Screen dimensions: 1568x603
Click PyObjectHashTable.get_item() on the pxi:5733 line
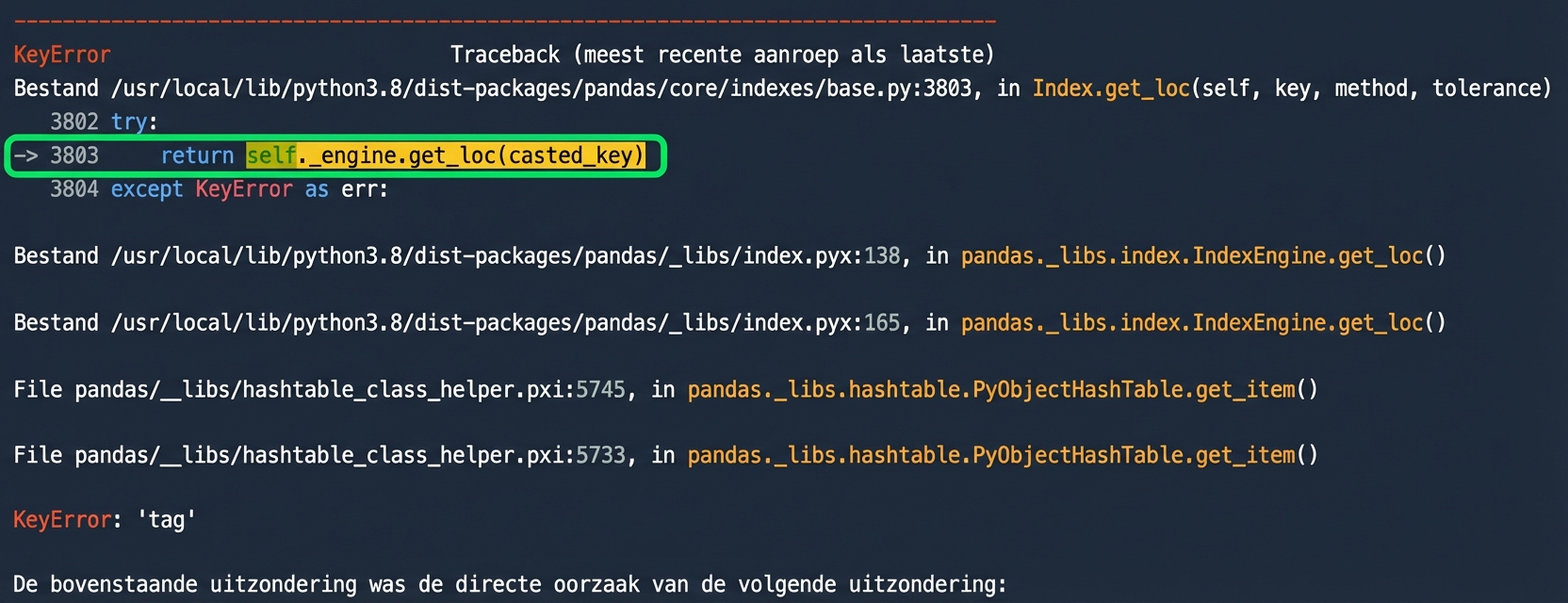click(x=1003, y=456)
